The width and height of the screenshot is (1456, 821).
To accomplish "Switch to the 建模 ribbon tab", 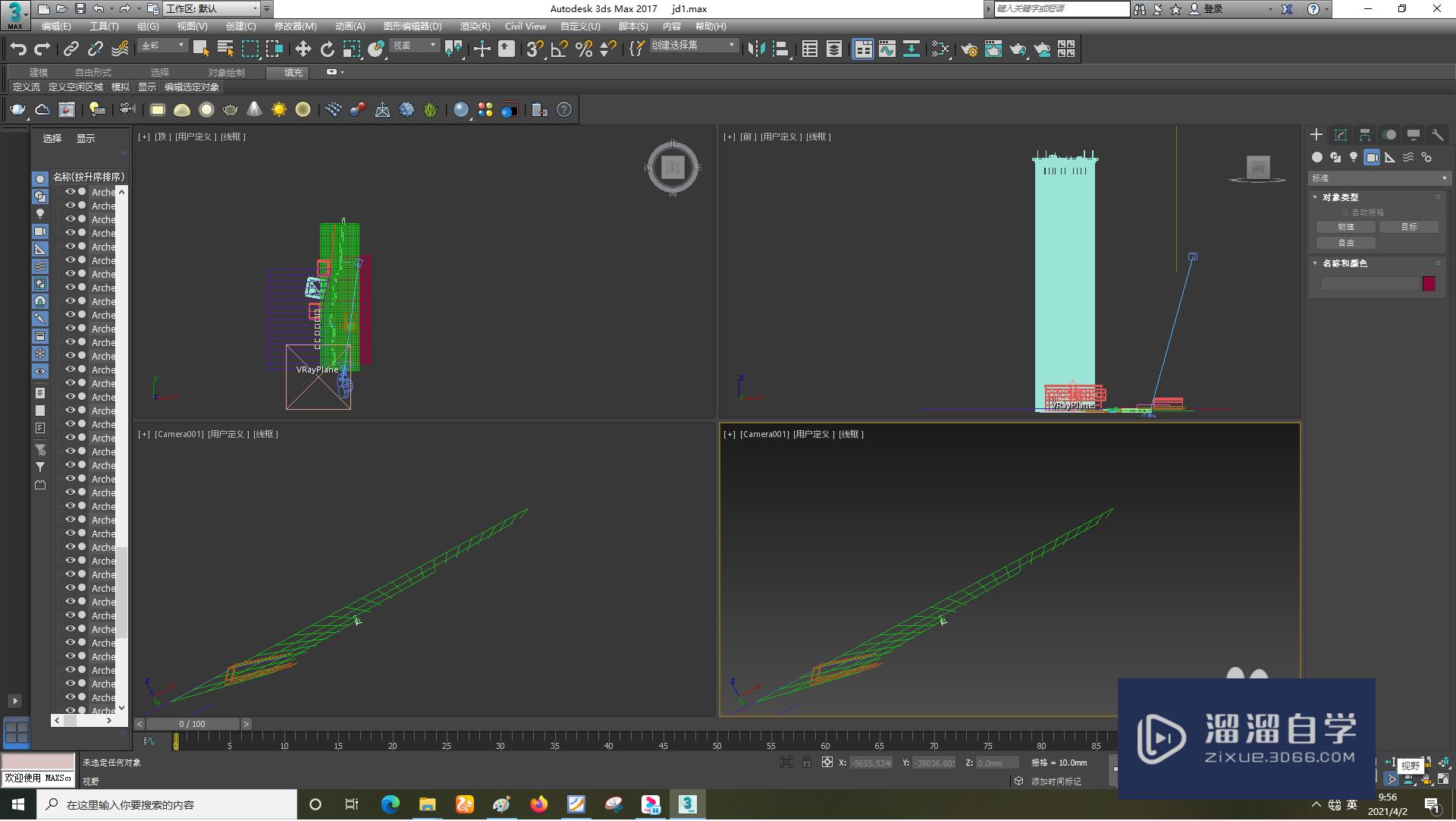I will (x=39, y=73).
